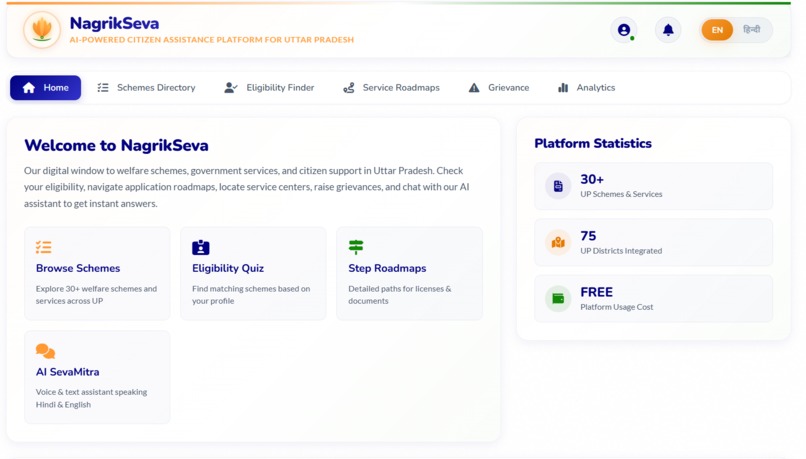
Task: Click the UP Schemes document icon
Action: 558,186
